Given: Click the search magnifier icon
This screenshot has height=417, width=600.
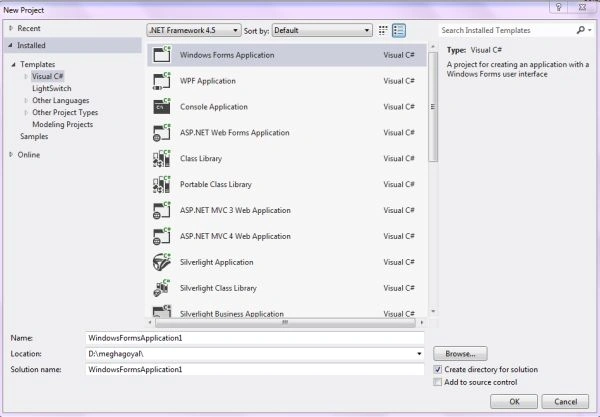Looking at the screenshot, I should pos(580,30).
